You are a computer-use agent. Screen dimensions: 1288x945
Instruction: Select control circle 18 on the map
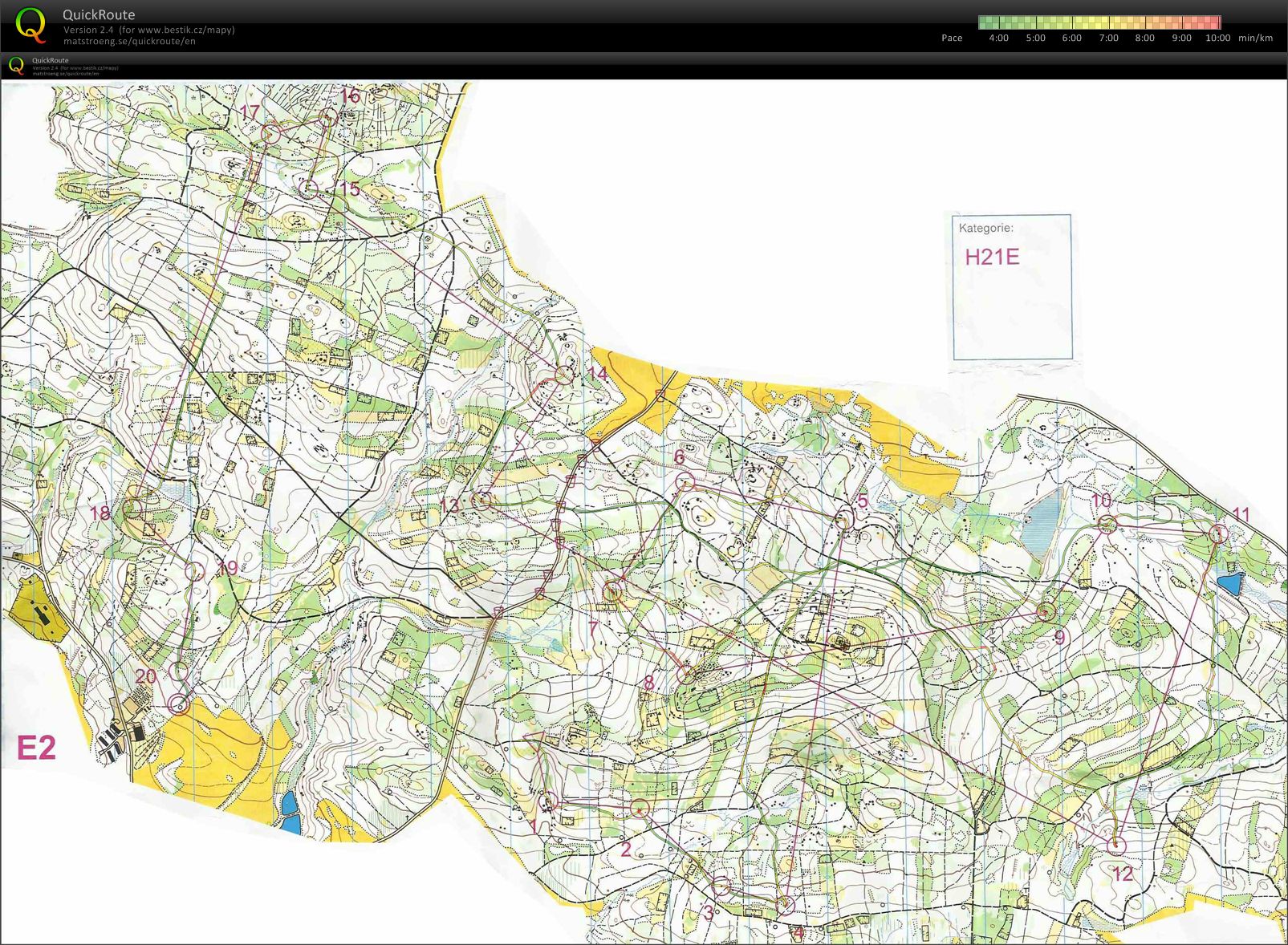(x=133, y=508)
